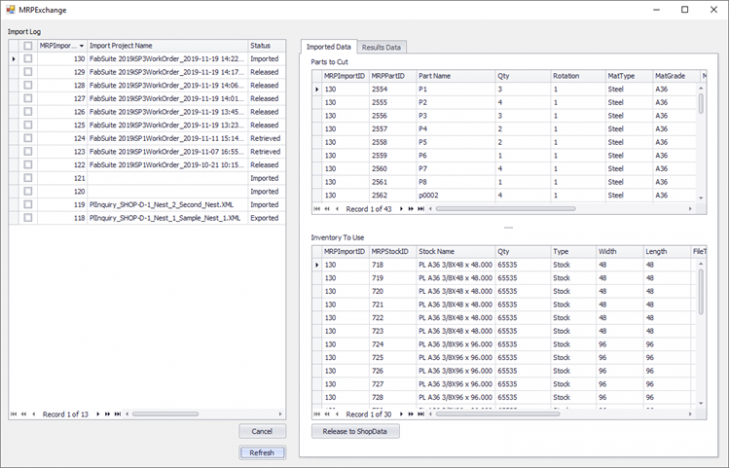
Task: Switch to the Results Data tab
Action: [382, 47]
